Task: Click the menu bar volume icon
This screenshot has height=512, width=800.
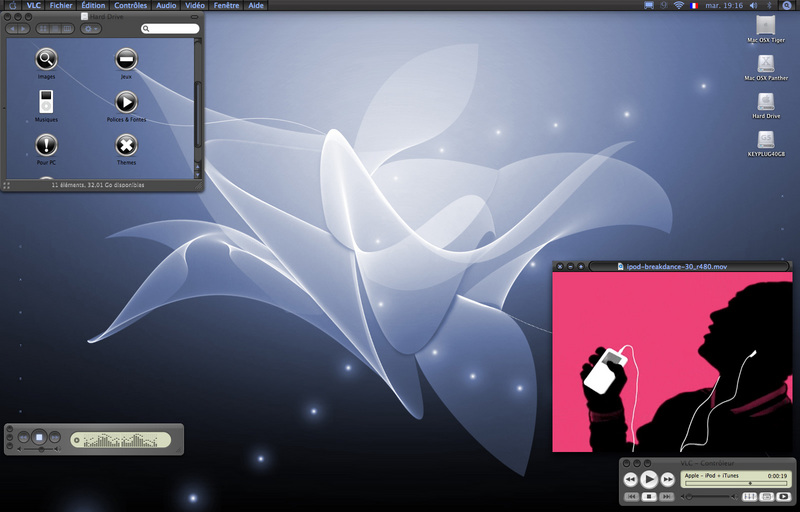Action: point(754,5)
